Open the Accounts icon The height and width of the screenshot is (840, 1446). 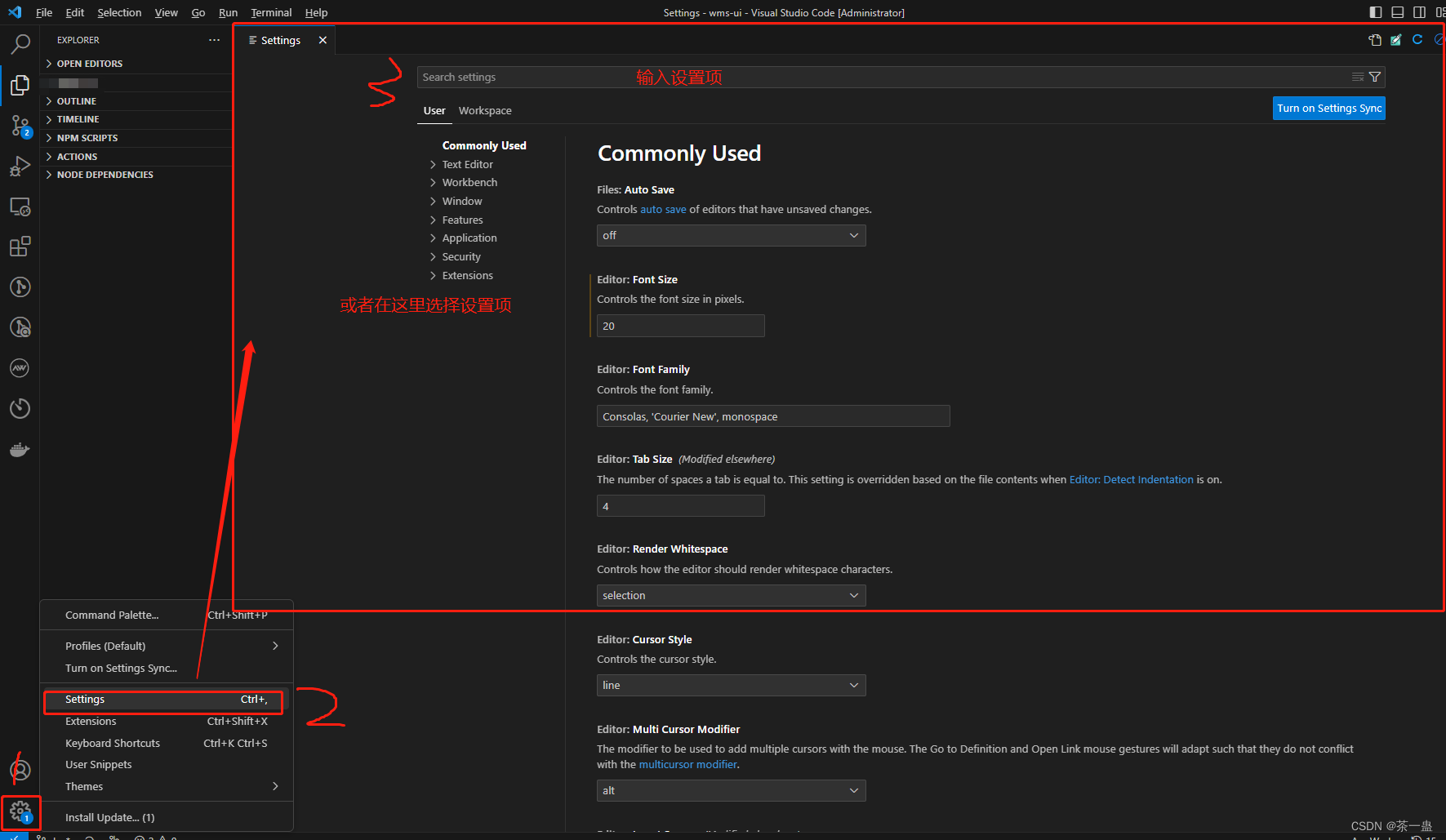[20, 771]
